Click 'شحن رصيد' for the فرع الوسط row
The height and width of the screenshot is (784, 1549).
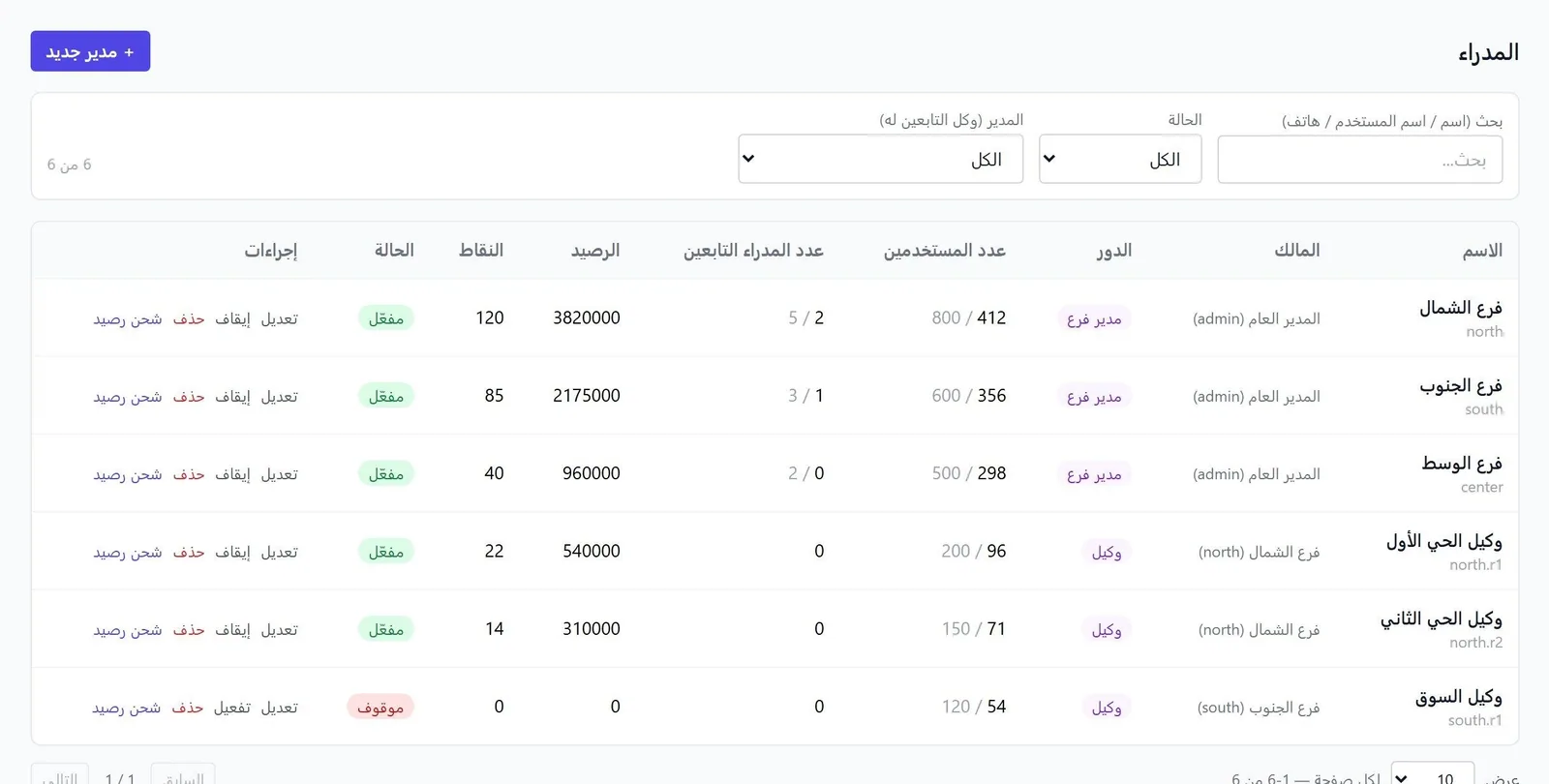click(x=128, y=474)
